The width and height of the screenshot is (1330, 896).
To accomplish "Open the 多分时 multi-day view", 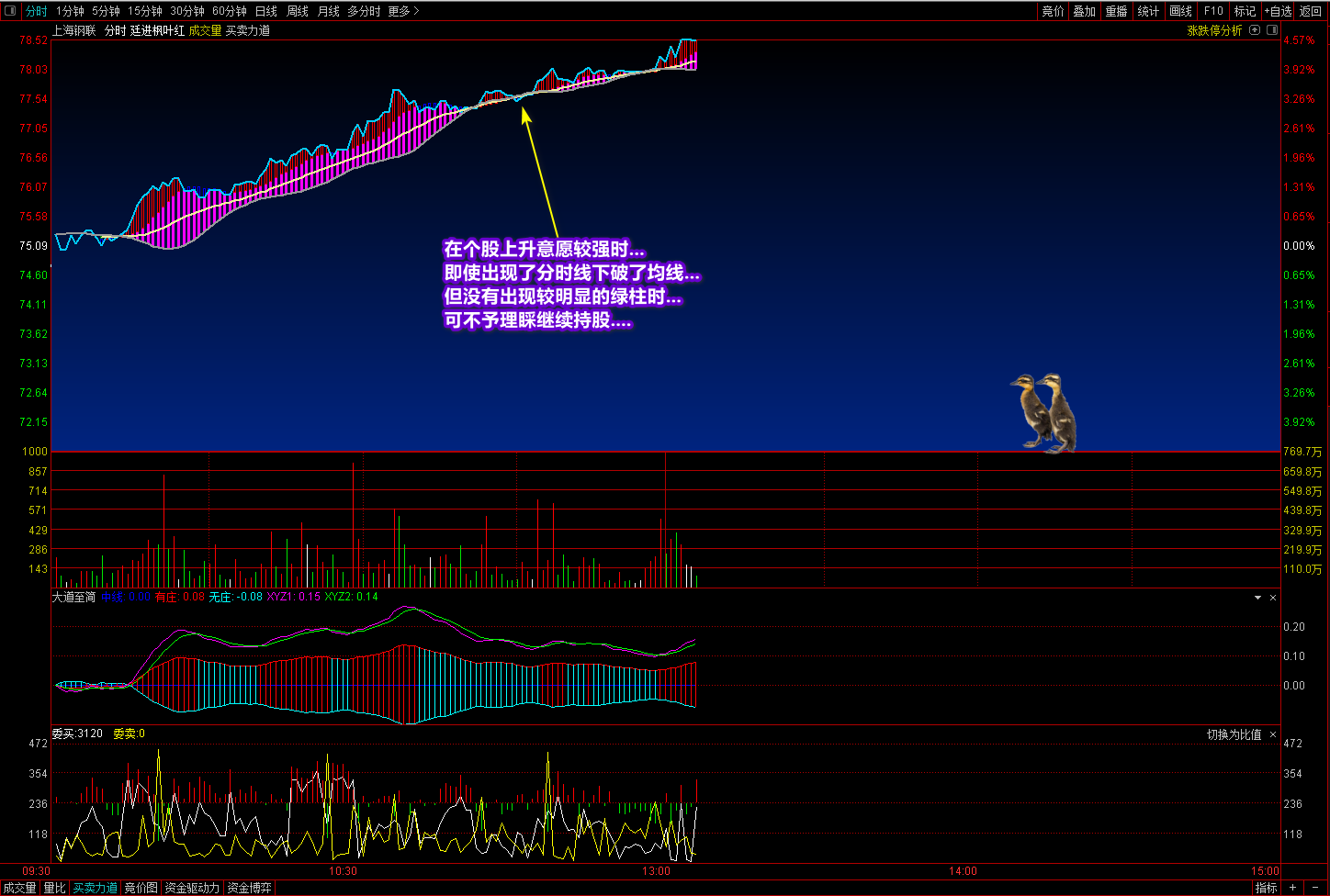I will (364, 11).
